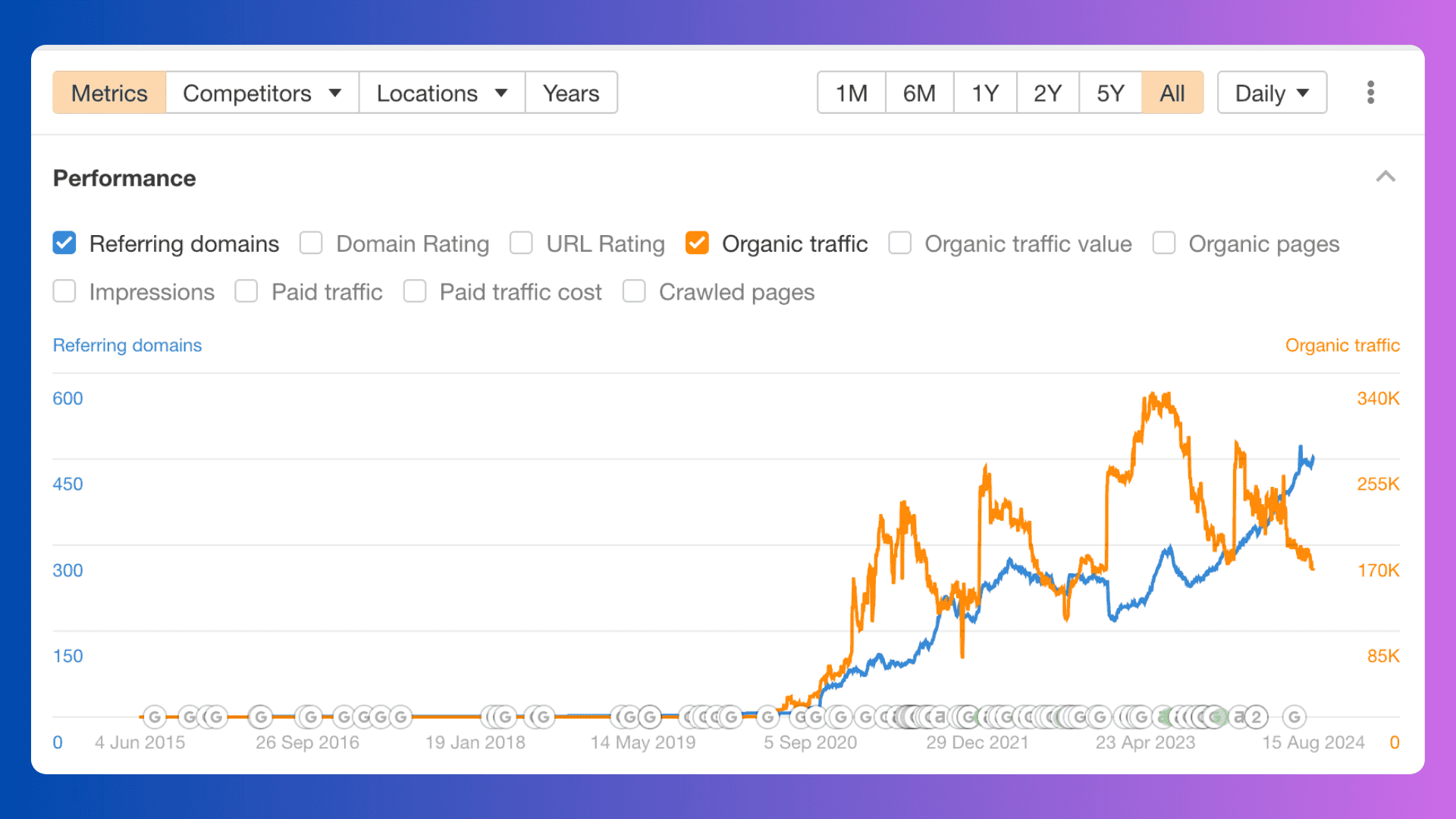This screenshot has width=1456, height=819.
Task: Open the Locations dropdown
Action: pyautogui.click(x=442, y=93)
